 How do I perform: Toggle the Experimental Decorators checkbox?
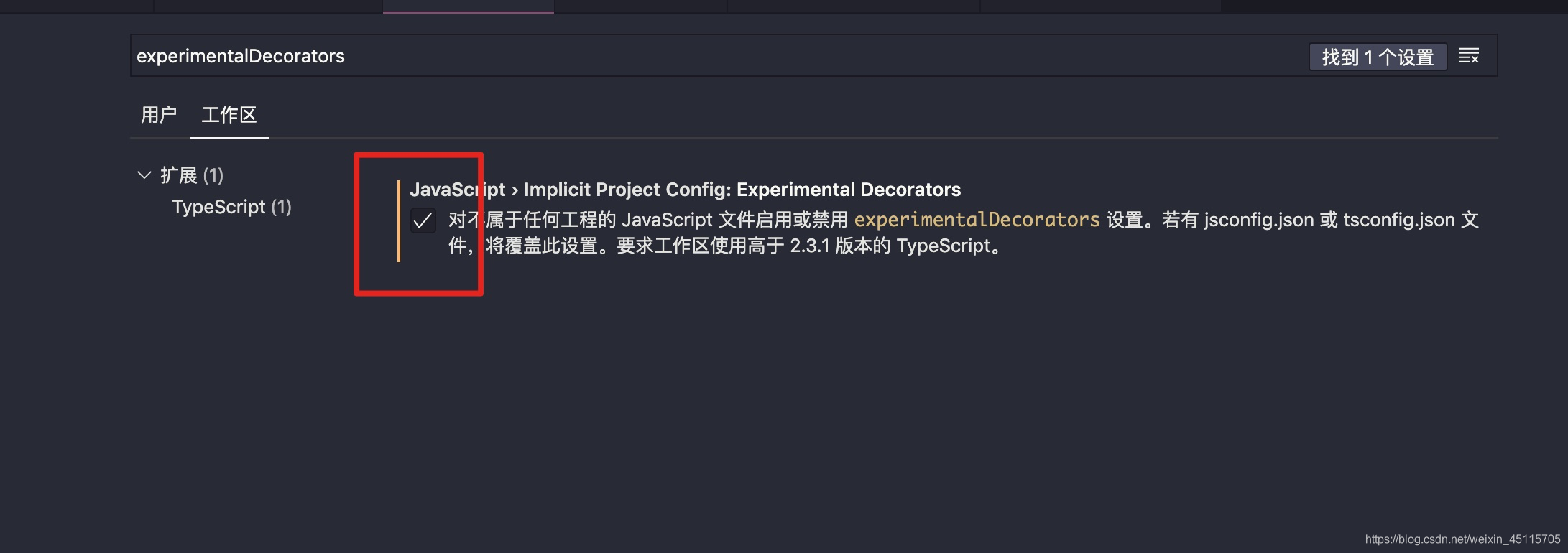pyautogui.click(x=423, y=220)
